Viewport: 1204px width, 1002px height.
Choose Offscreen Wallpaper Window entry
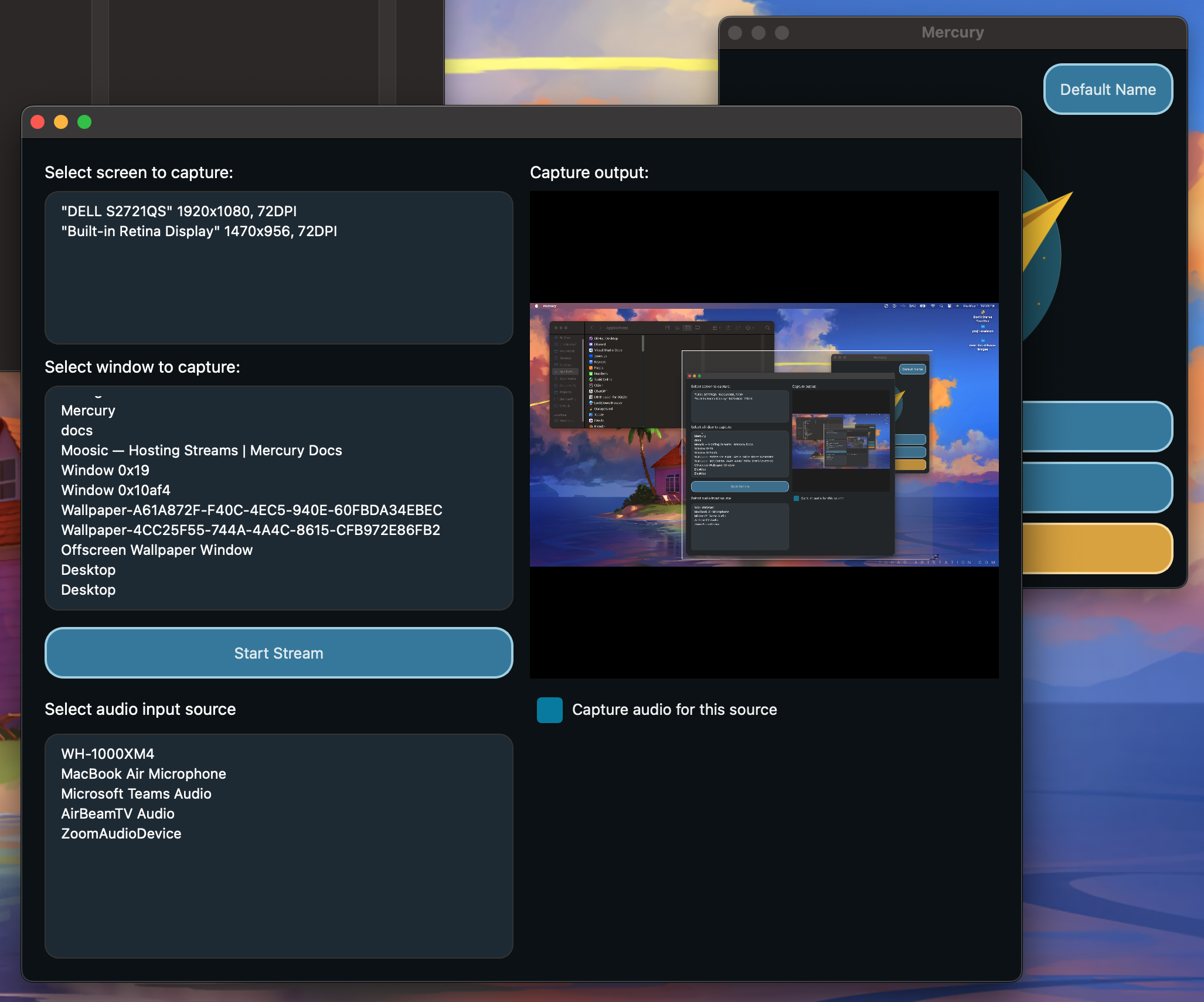click(x=157, y=550)
